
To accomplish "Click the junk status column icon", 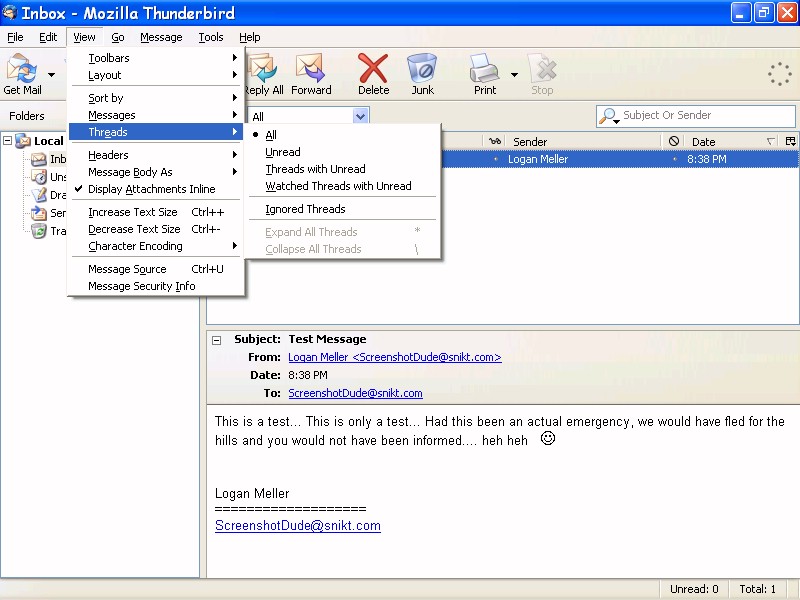I will 673,141.
